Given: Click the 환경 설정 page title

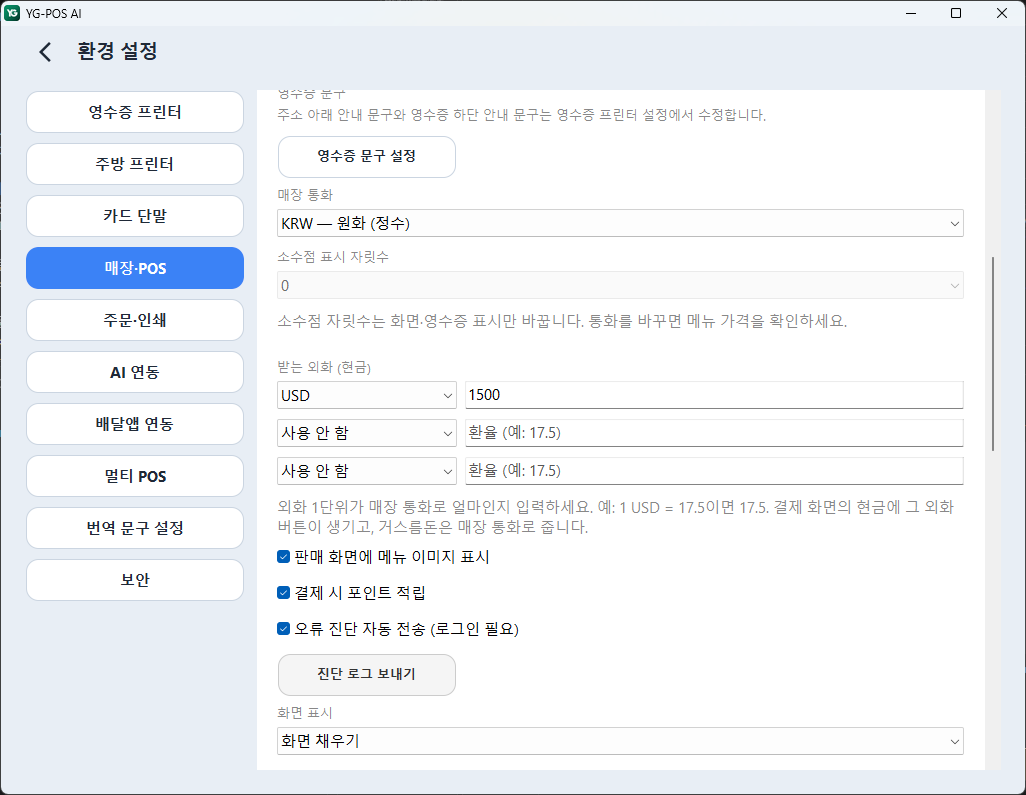Looking at the screenshot, I should pyautogui.click(x=117, y=51).
